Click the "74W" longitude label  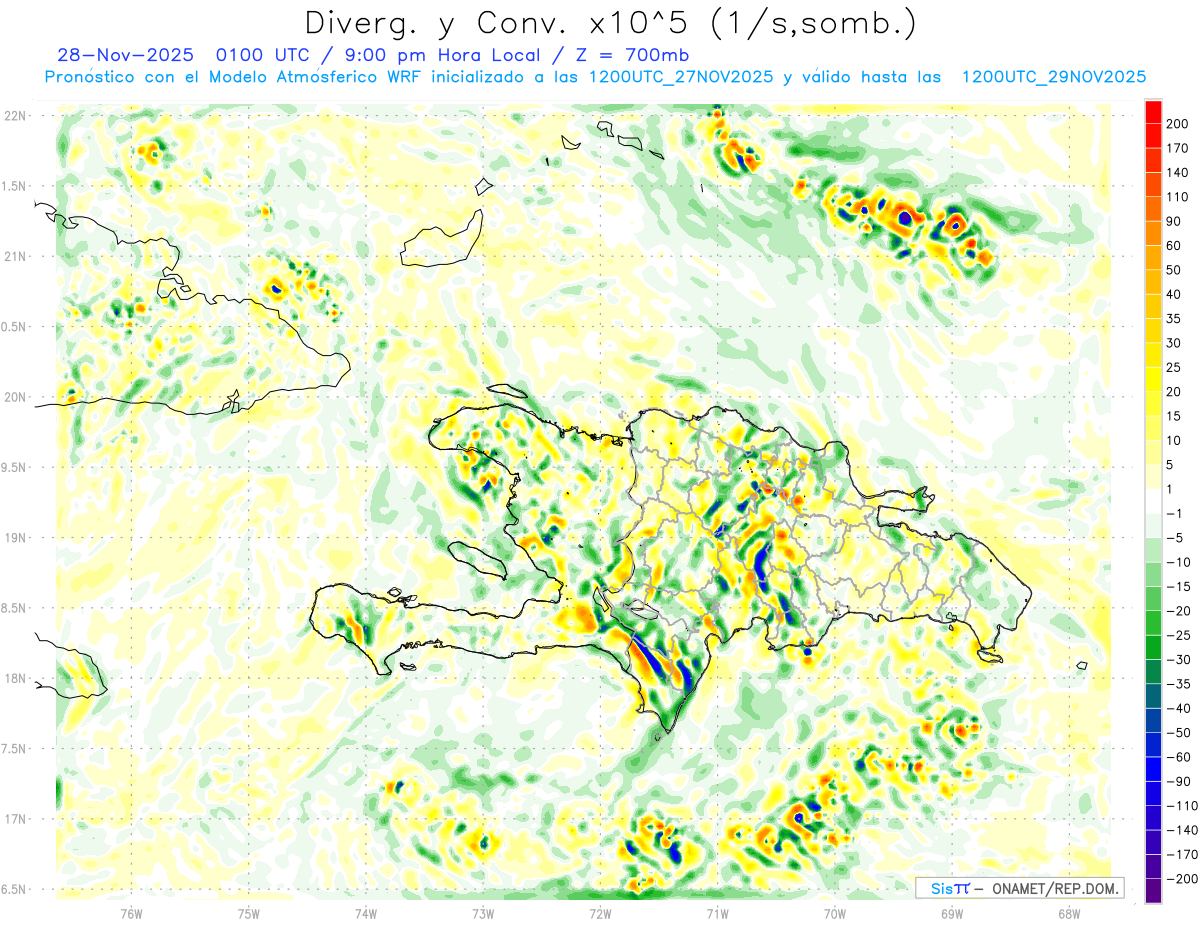point(366,913)
